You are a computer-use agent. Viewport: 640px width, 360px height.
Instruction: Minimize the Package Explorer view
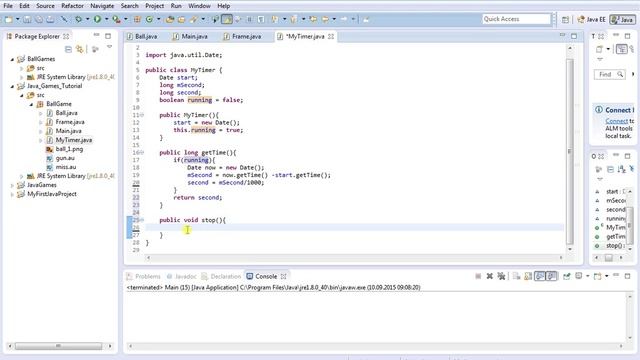tap(96, 36)
